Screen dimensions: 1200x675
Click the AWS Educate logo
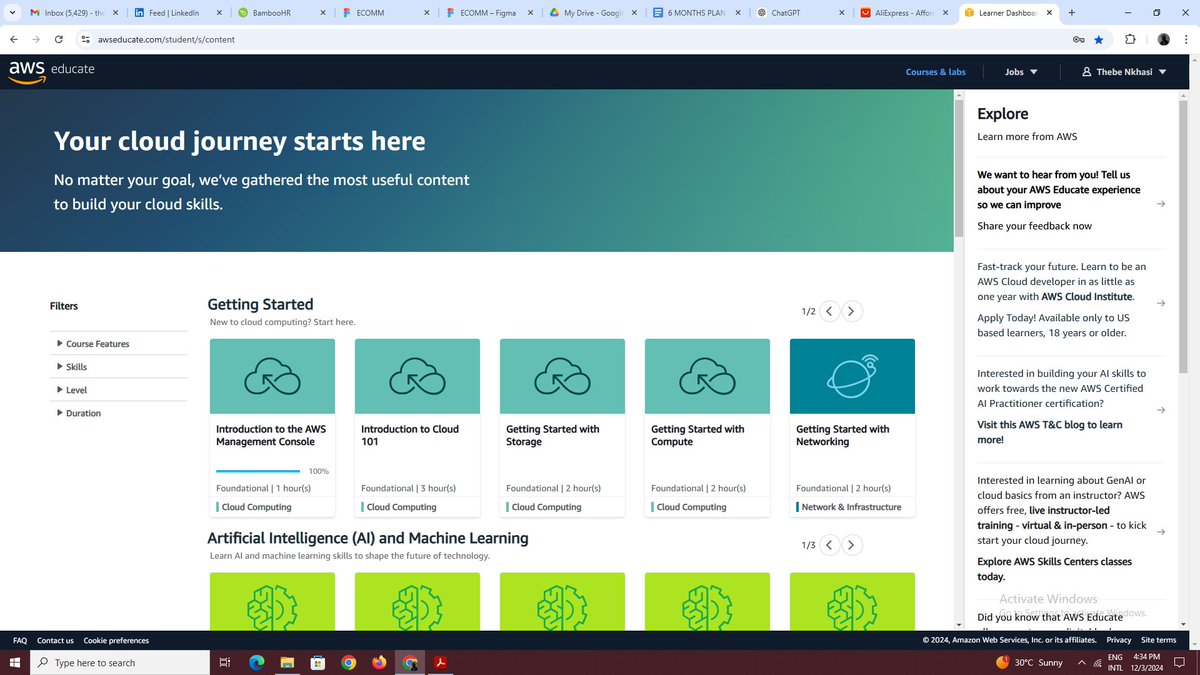point(51,71)
